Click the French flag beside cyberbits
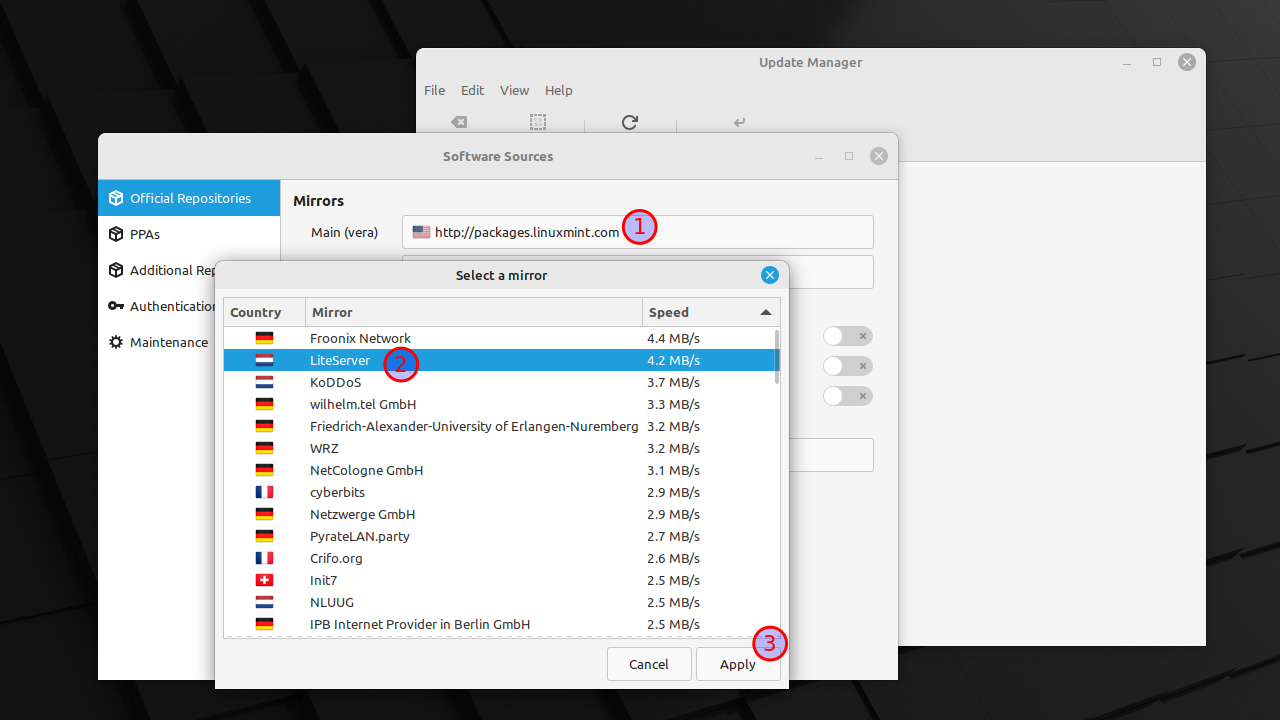1280x720 pixels. pyautogui.click(x=264, y=492)
